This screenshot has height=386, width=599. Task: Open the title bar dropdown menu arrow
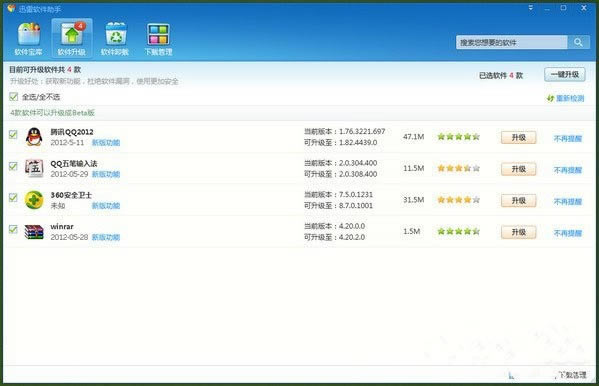point(531,8)
